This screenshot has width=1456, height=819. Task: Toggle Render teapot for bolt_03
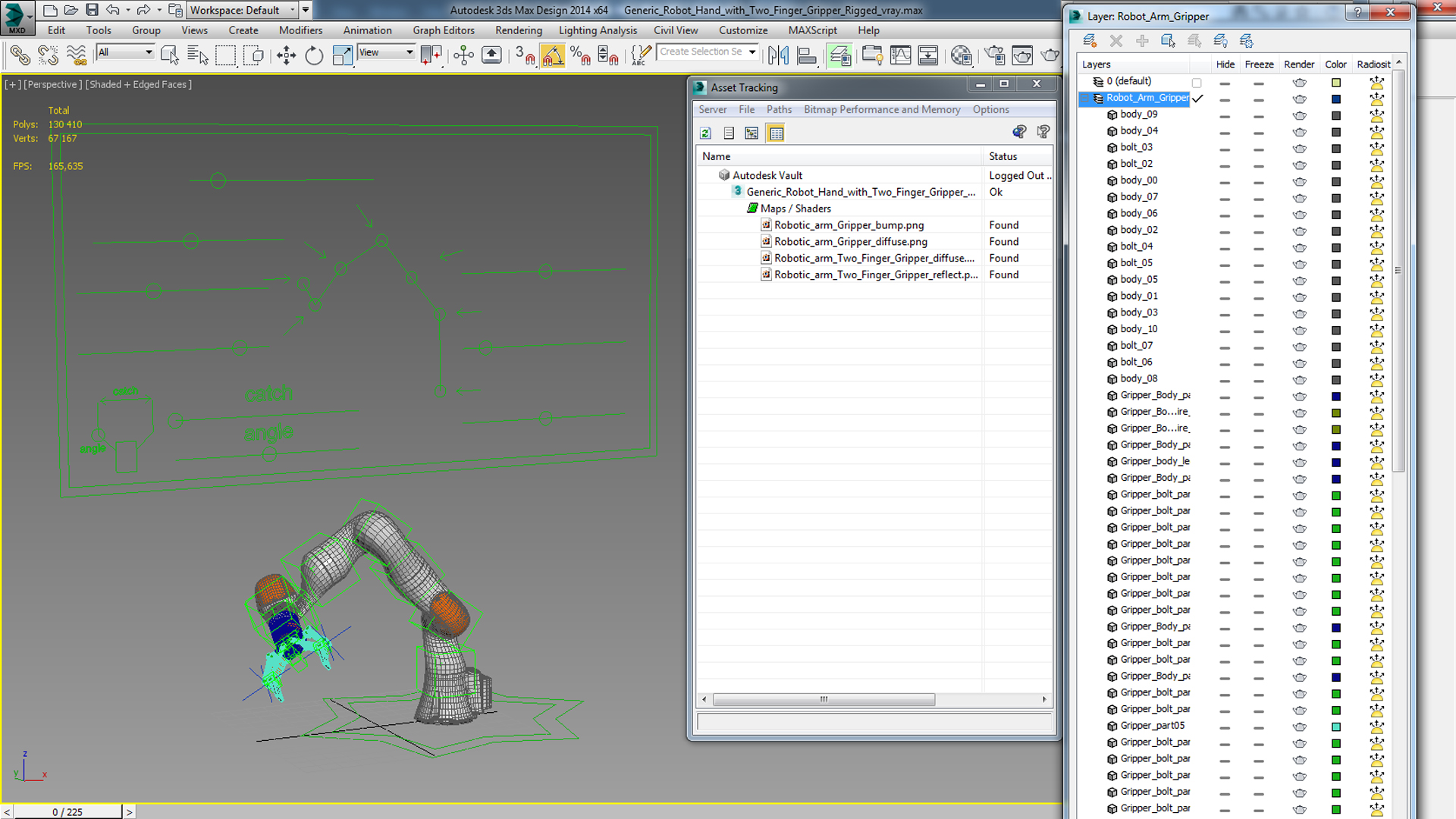tap(1299, 149)
